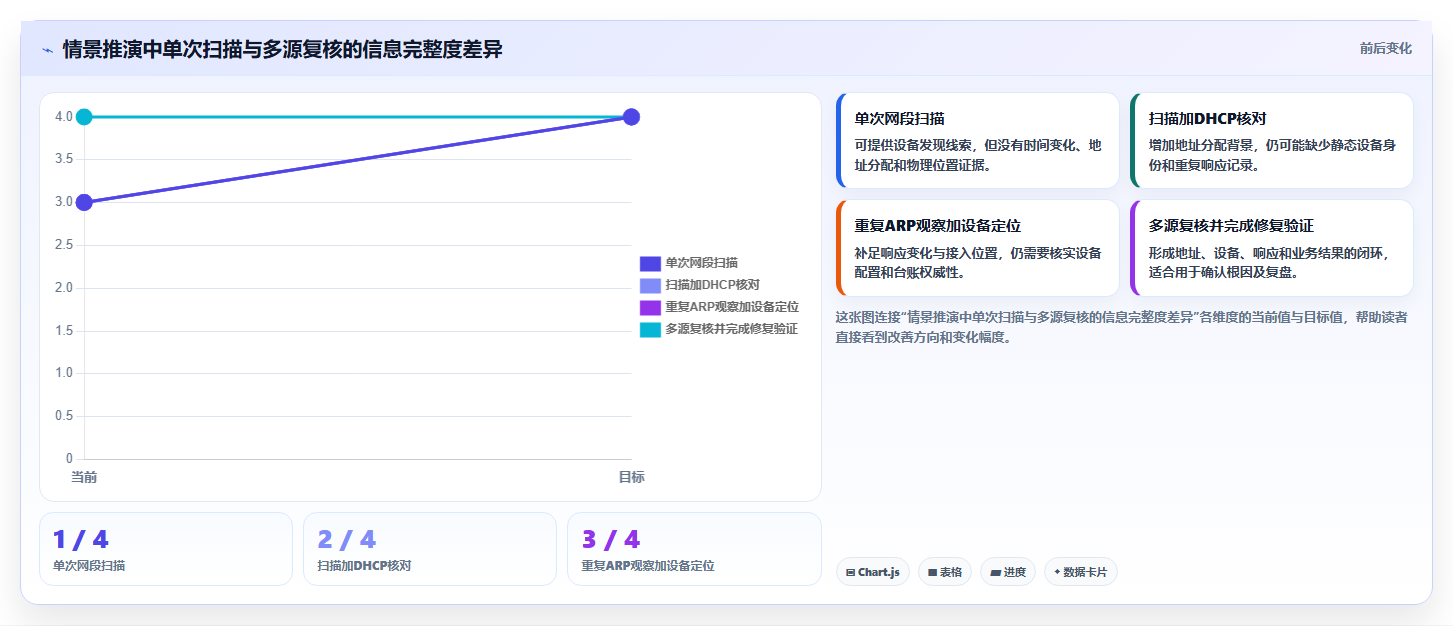Select the 扫描加DHCP核对 info card
Viewport: 1453px width, 626px height.
tap(1271, 141)
